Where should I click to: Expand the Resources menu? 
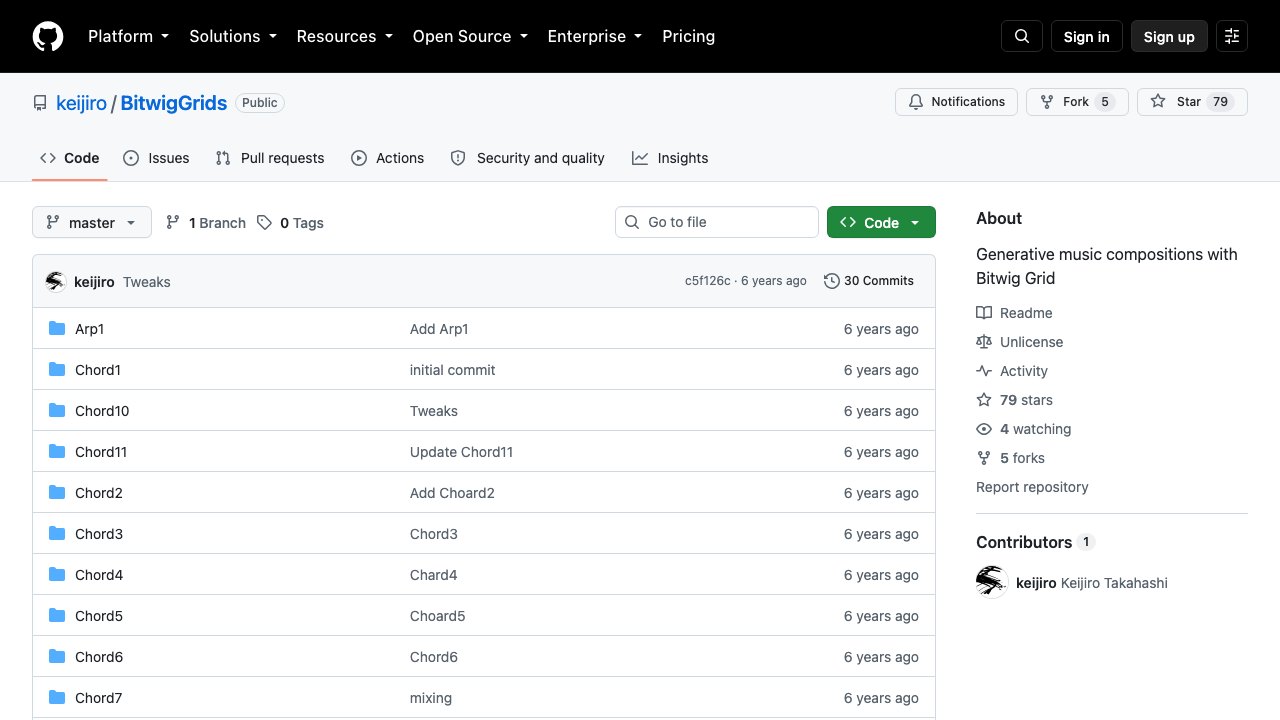pos(344,36)
